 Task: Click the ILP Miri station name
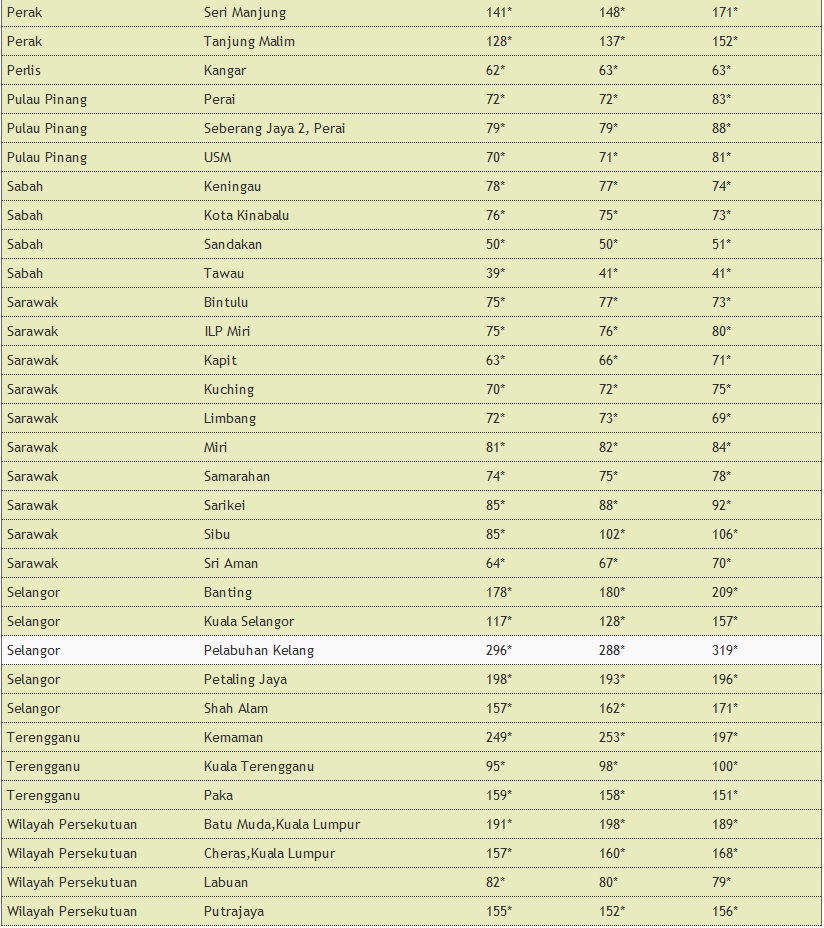pyautogui.click(x=227, y=332)
